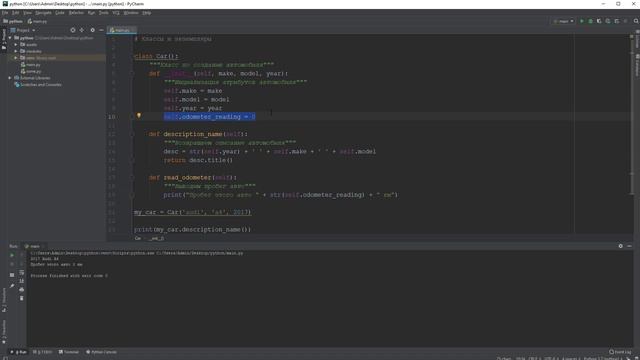640x360 pixels.
Task: Select main.py in Project tree
Action: pyautogui.click(x=31, y=64)
